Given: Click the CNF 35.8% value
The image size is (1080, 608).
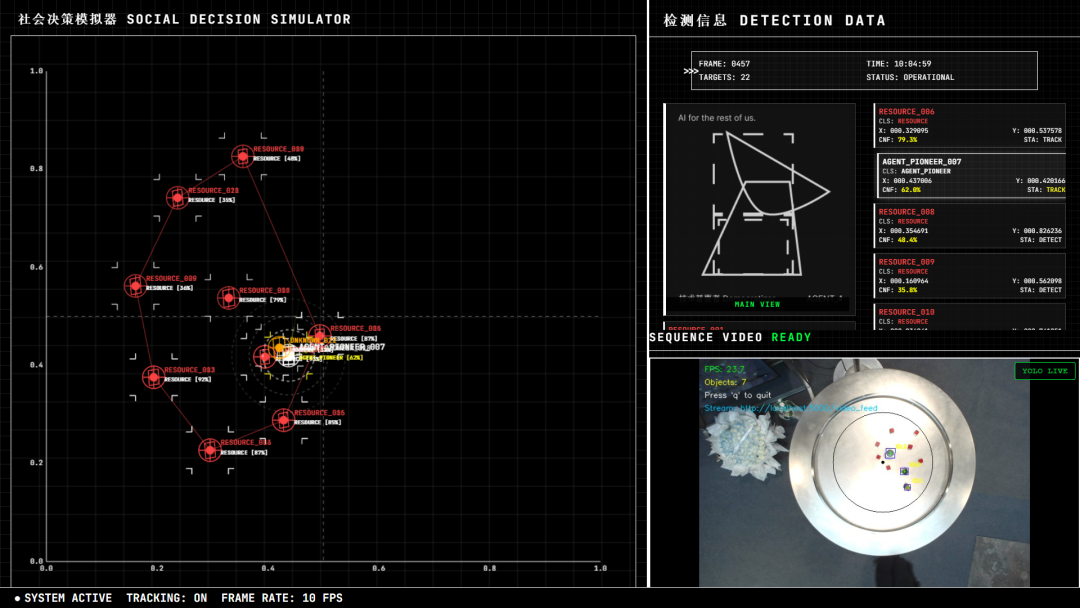Looking at the screenshot, I should [x=907, y=291].
